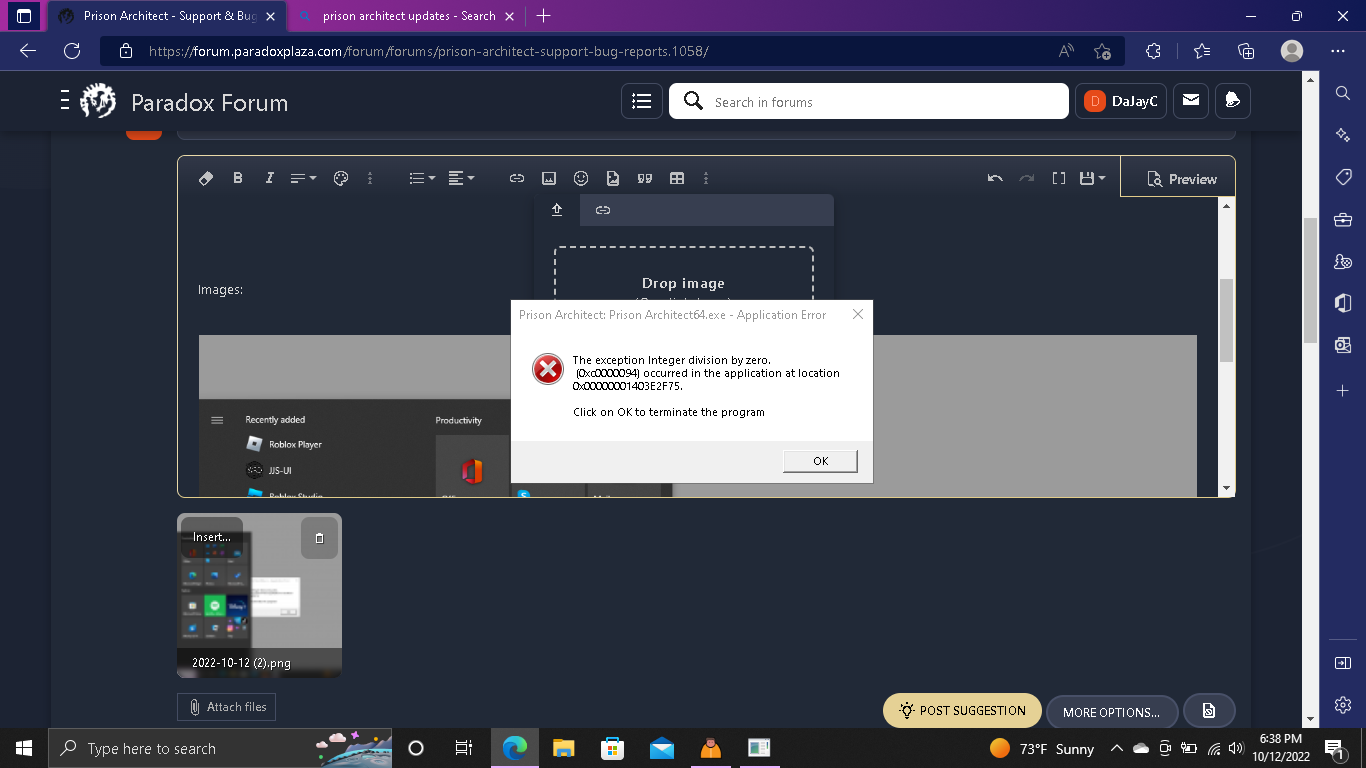
Task: Toggle italic formatting in the editor
Action: pyautogui.click(x=269, y=178)
